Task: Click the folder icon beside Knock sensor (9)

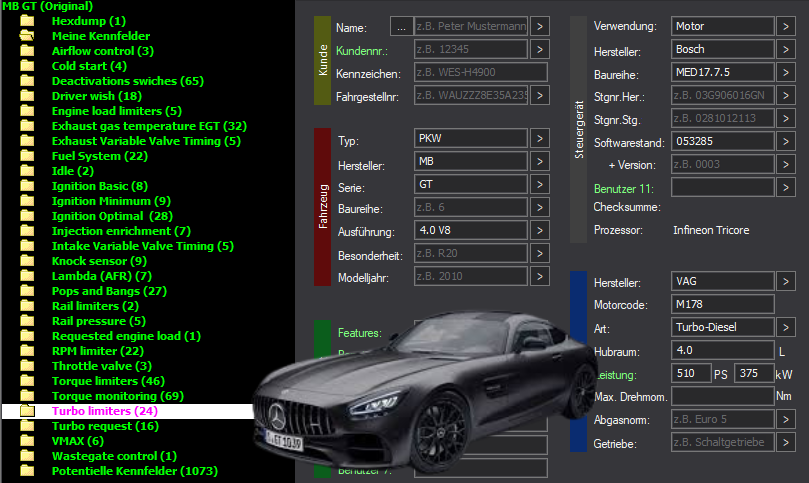Action: (x=27, y=261)
